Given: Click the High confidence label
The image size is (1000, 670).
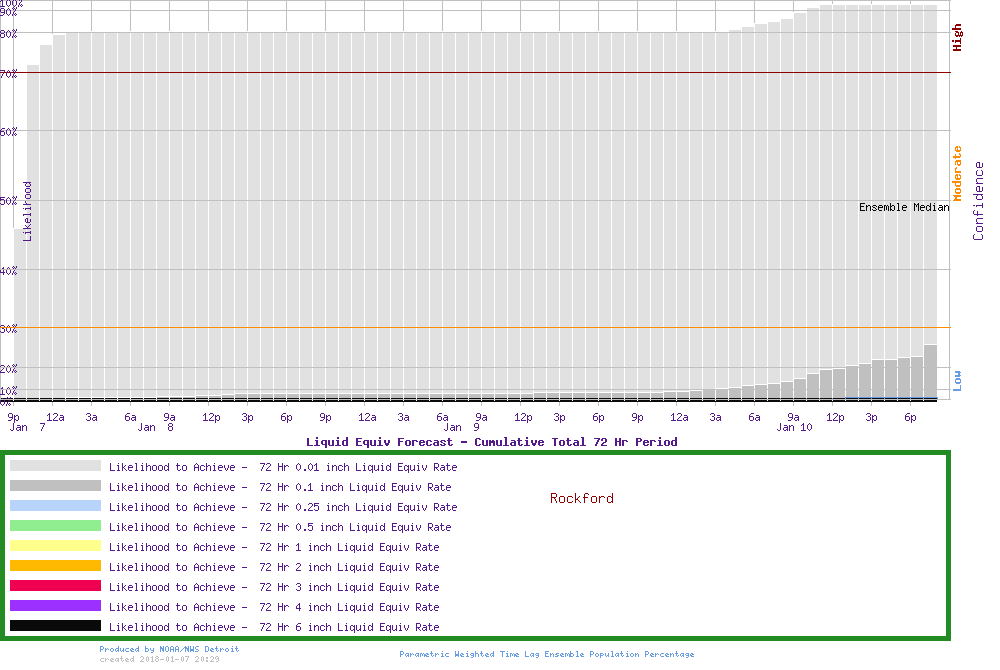Looking at the screenshot, I should [x=957, y=38].
